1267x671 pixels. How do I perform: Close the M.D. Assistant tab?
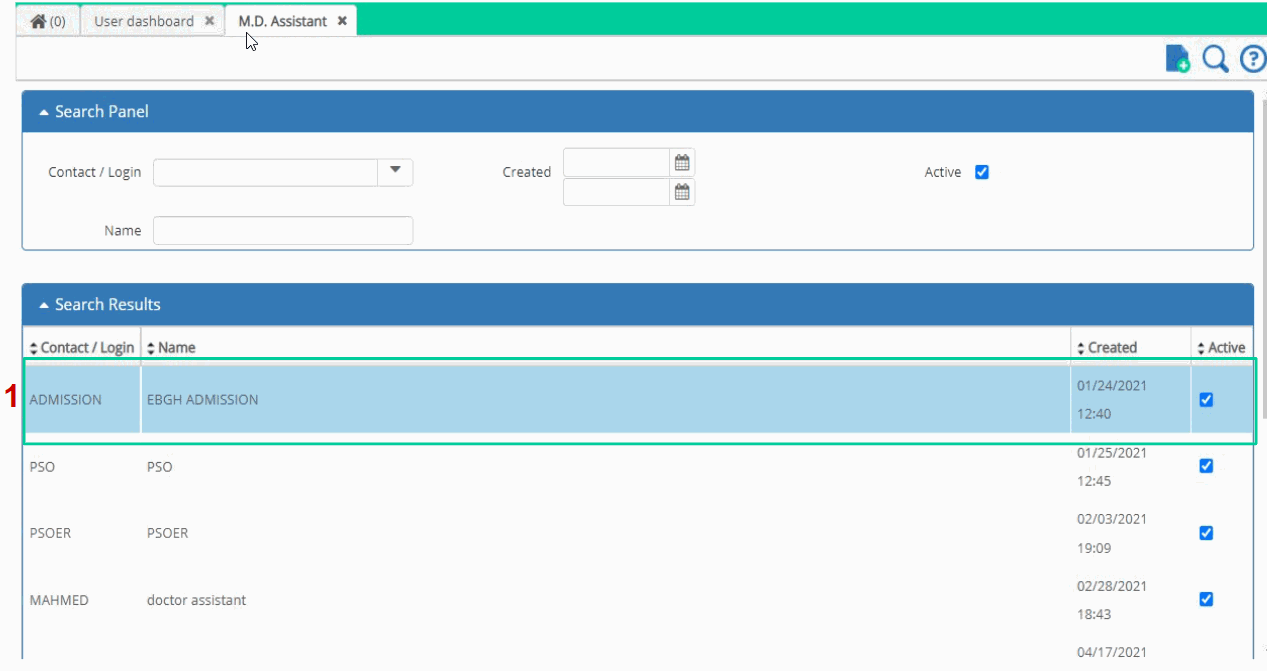pos(342,21)
